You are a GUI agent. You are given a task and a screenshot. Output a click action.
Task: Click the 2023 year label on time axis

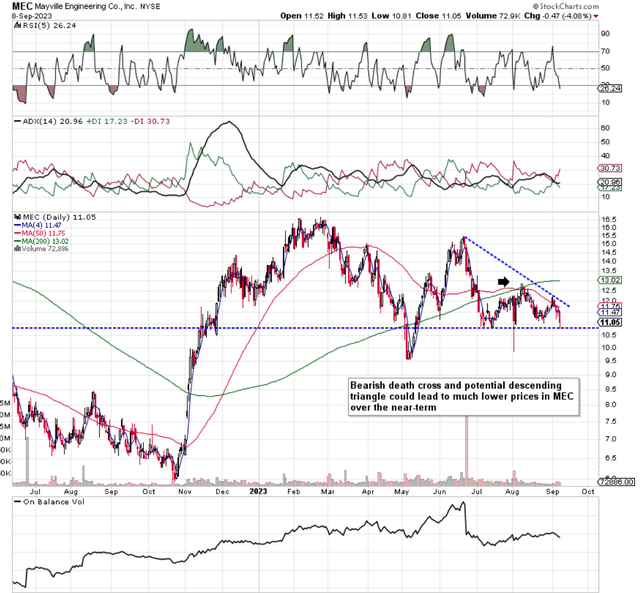pos(259,491)
